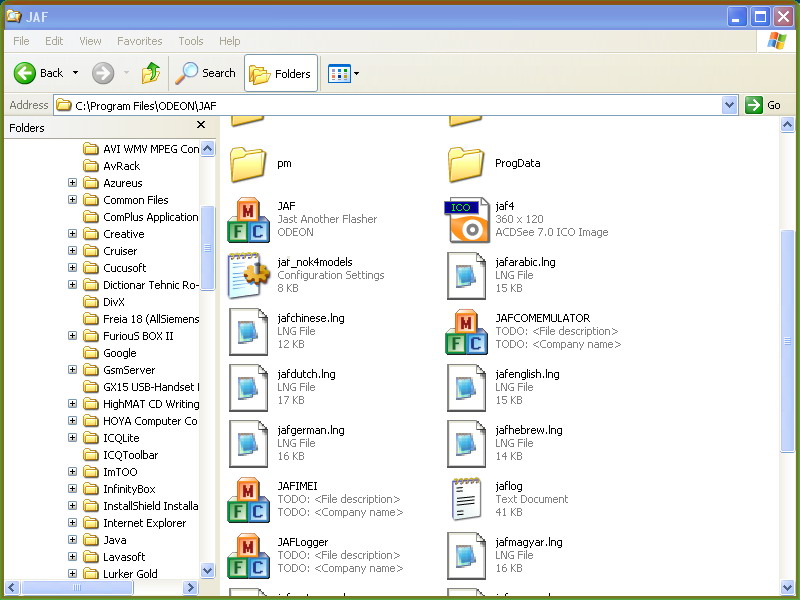
Task: Select the jafgerman.lng file icon
Action: (x=248, y=444)
